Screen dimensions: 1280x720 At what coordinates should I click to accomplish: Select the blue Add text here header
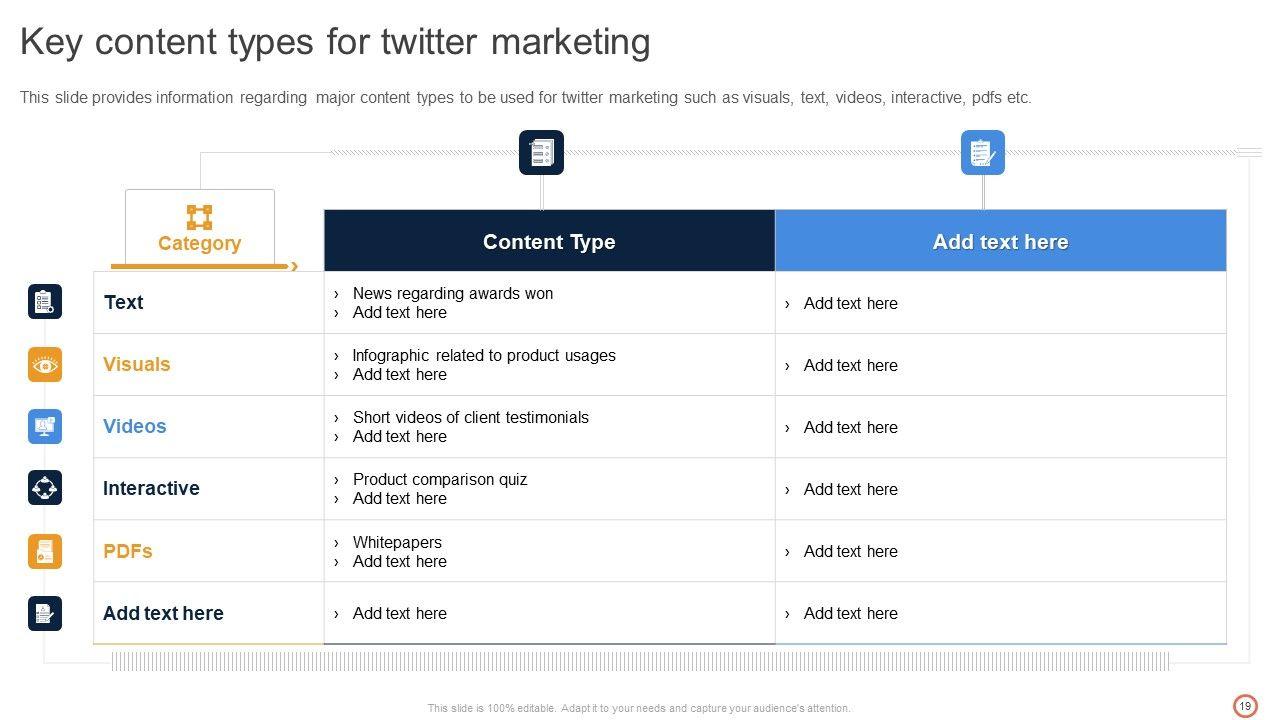[1000, 242]
